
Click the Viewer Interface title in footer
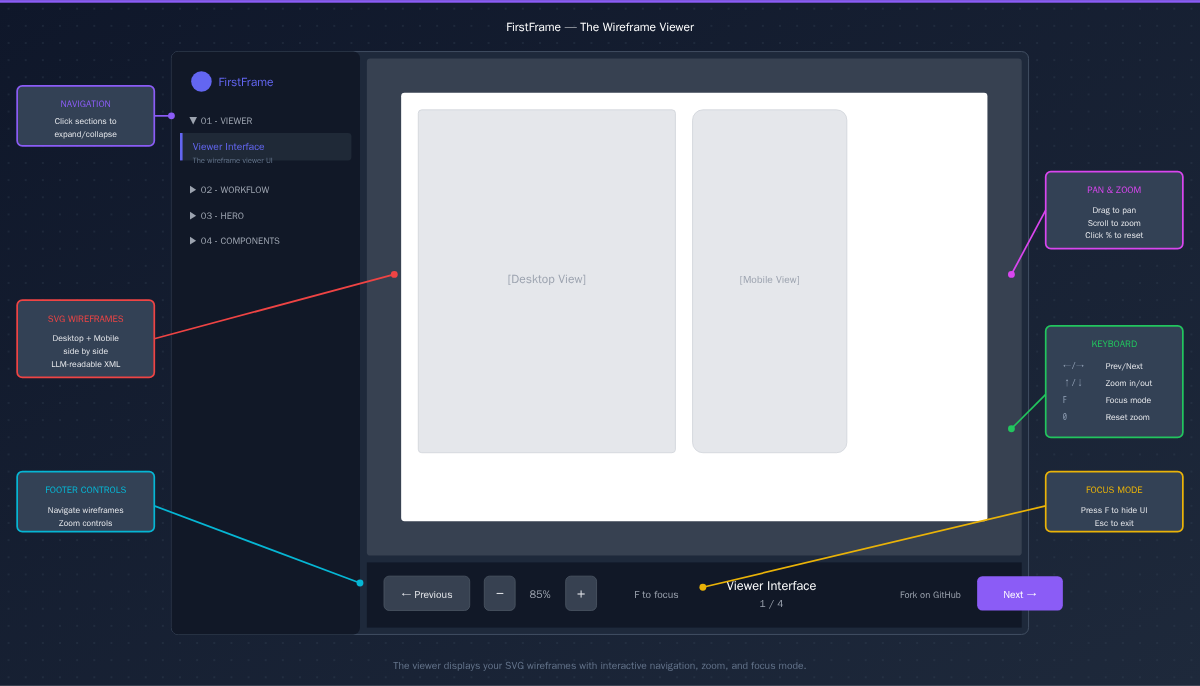771,586
